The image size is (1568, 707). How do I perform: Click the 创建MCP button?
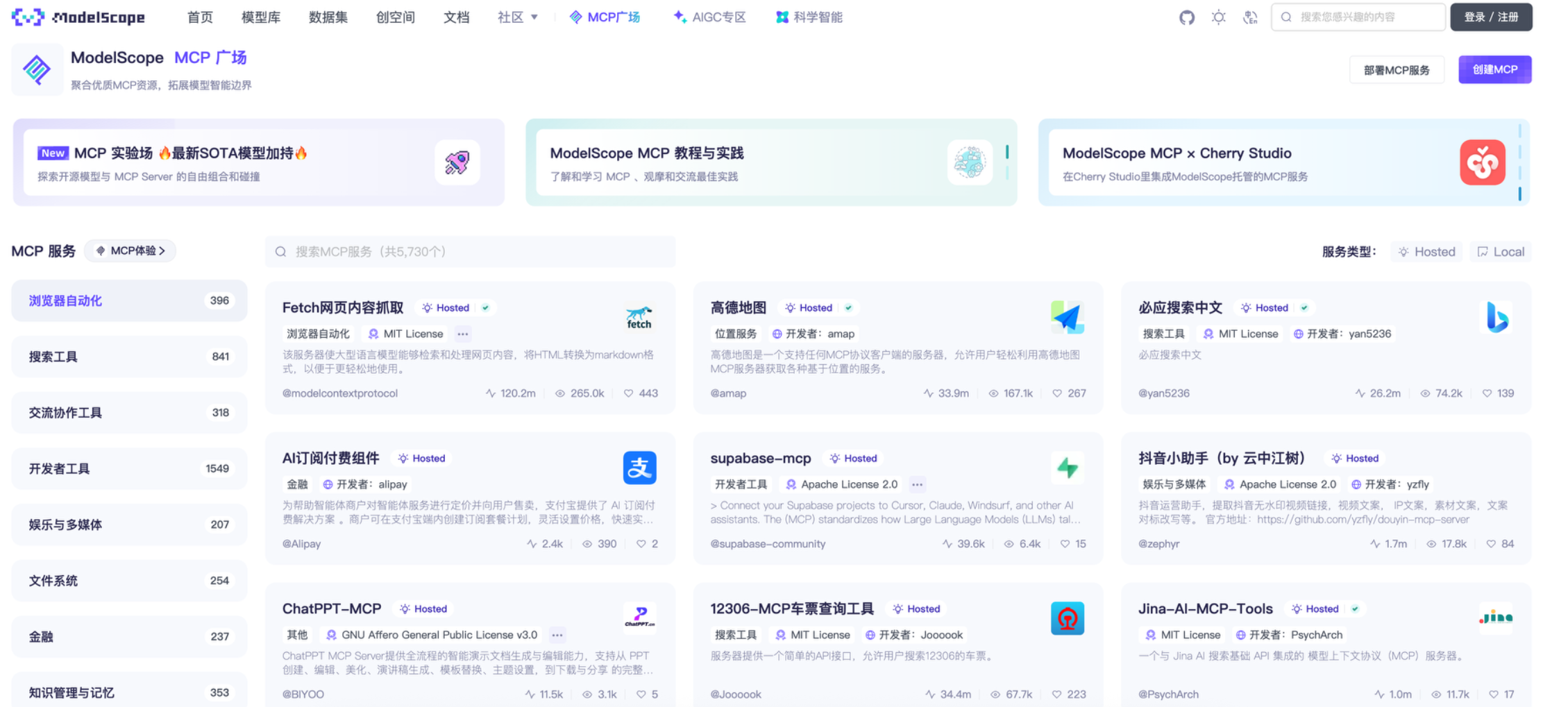click(1495, 69)
